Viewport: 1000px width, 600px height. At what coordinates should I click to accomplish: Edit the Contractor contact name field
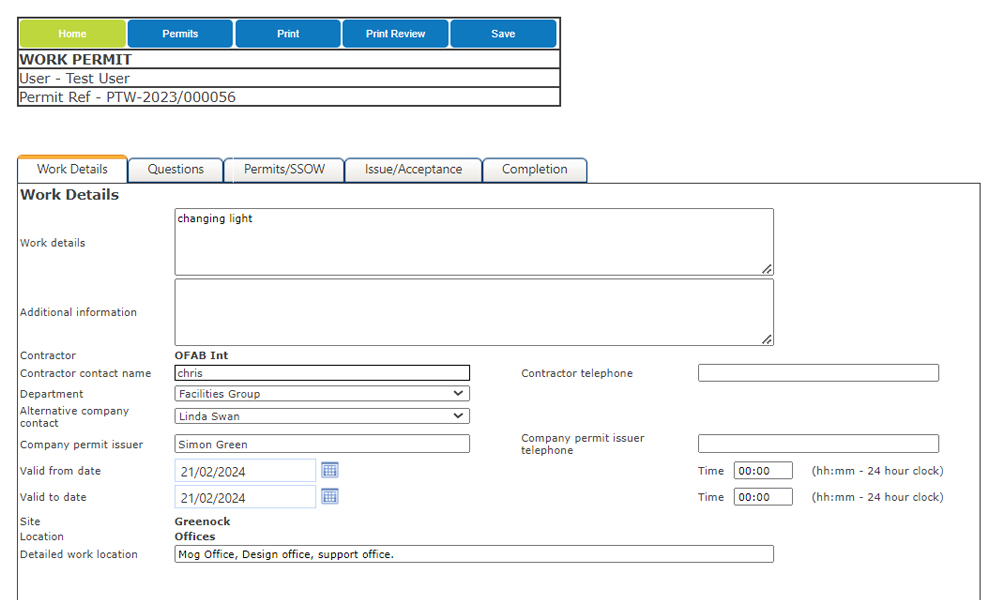(322, 372)
